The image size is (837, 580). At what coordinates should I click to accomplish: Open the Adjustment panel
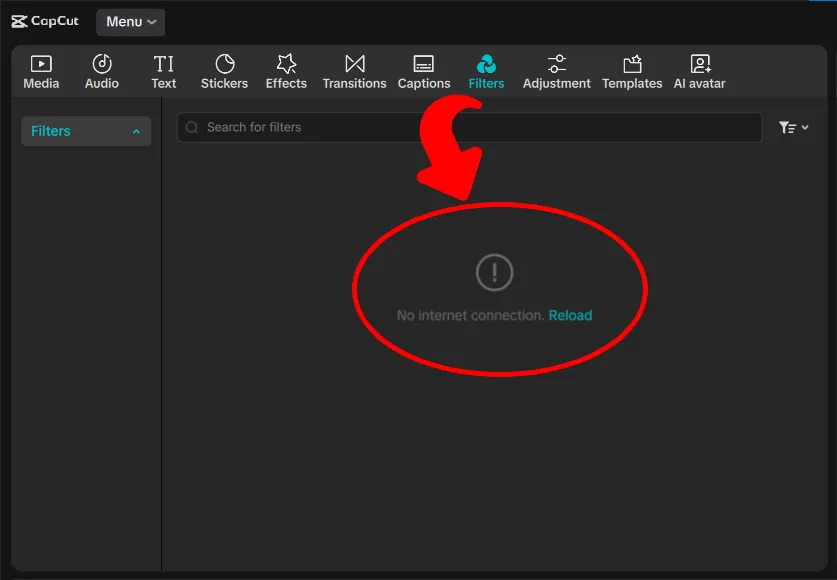tap(557, 72)
